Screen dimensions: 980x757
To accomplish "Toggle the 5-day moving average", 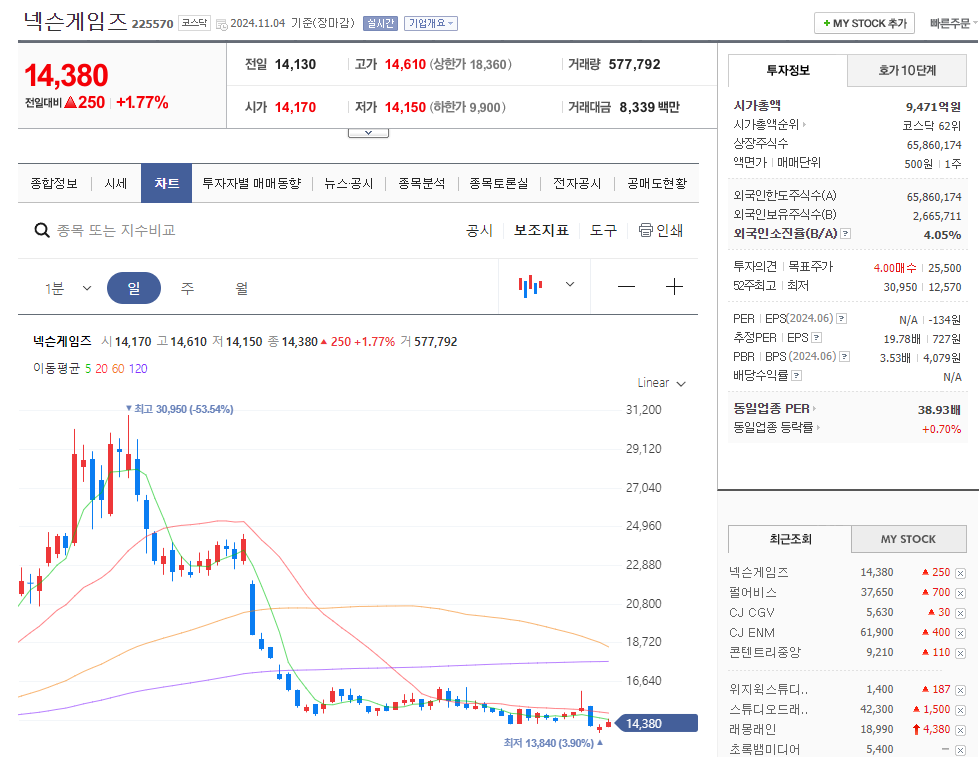I will pyautogui.click(x=88, y=369).
